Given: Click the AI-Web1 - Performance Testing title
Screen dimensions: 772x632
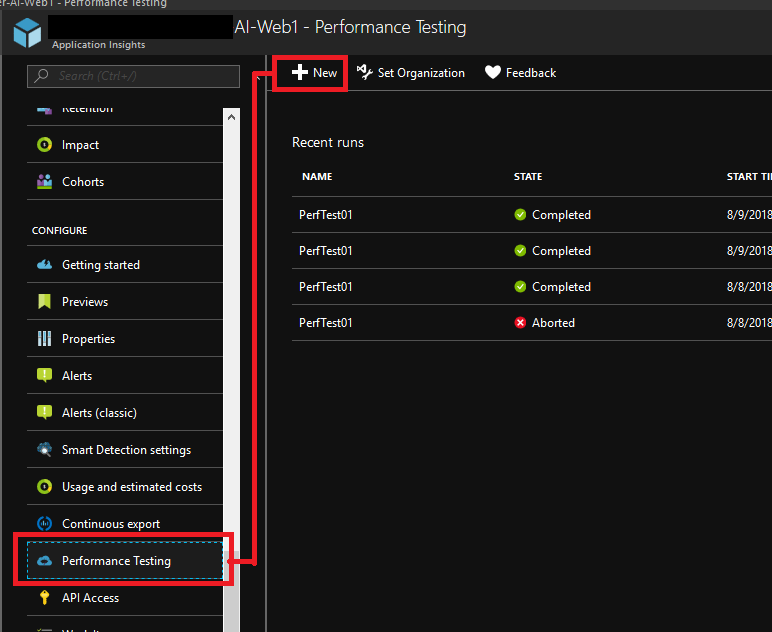Looking at the screenshot, I should [350, 27].
